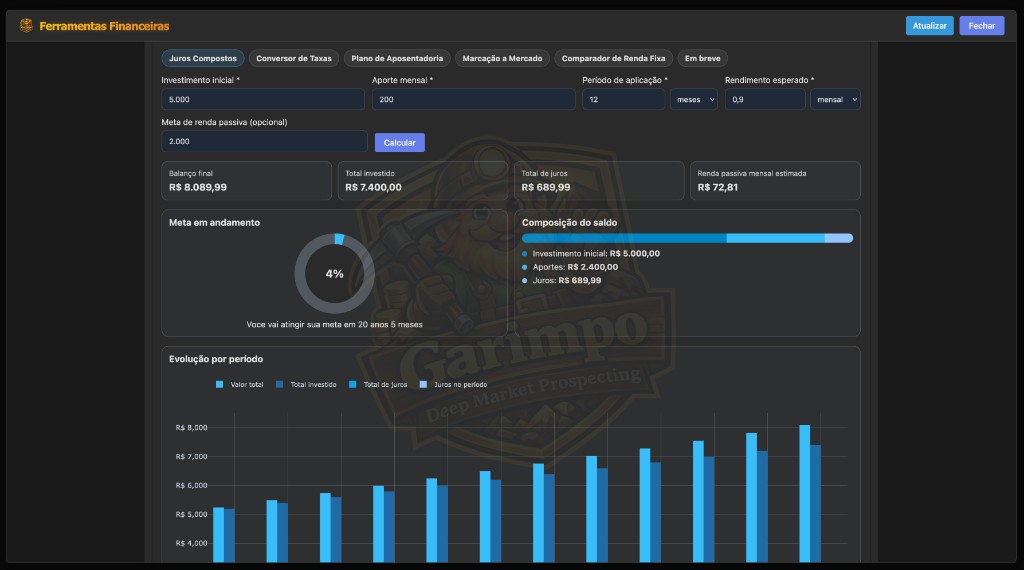The image size is (1024, 570).
Task: Click the Juros legend dot
Action: click(524, 281)
